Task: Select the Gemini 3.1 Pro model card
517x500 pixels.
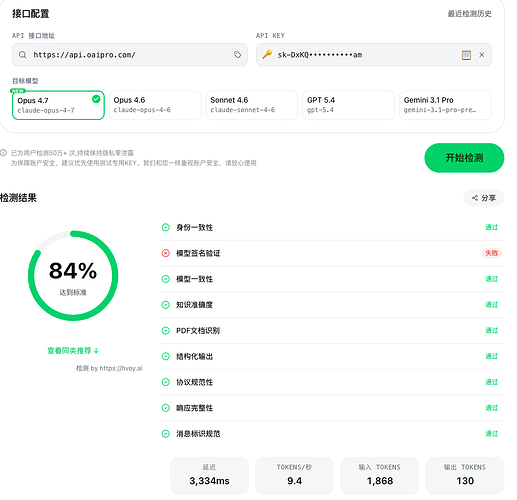Action: pos(445,105)
